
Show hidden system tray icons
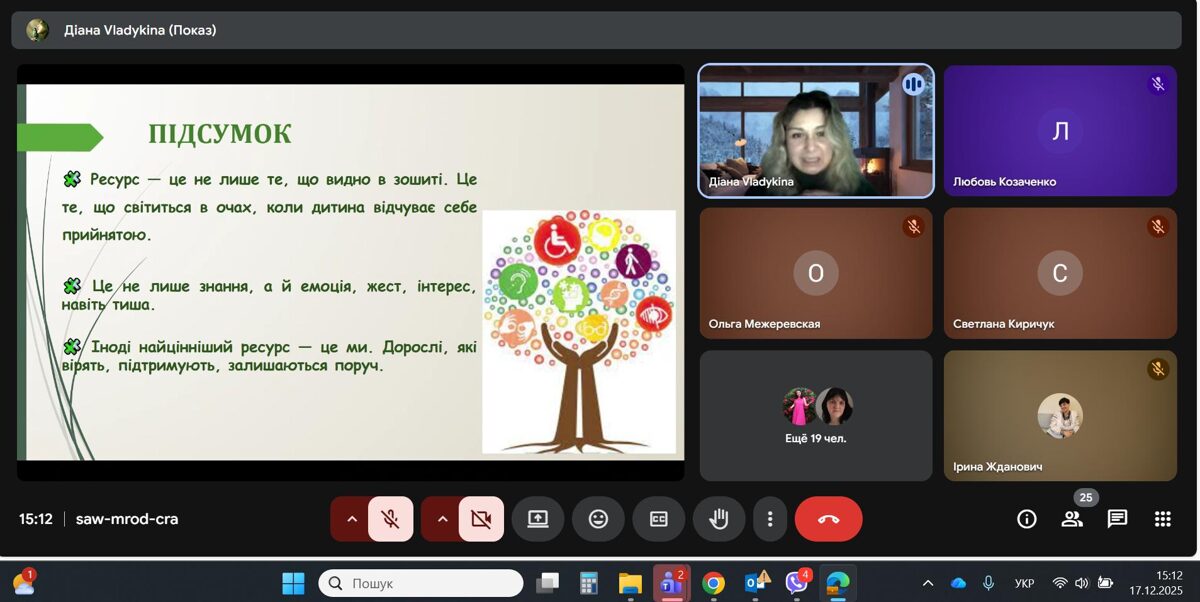928,583
